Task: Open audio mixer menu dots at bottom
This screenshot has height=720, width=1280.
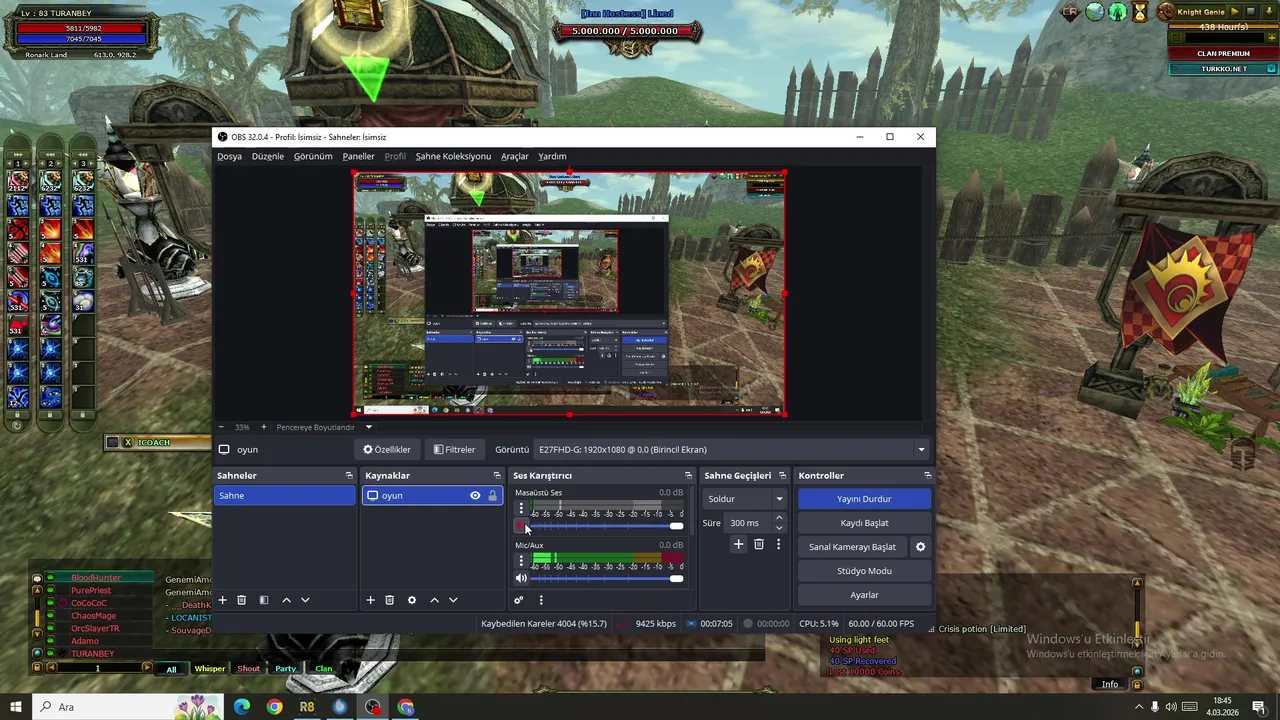Action: 541,600
